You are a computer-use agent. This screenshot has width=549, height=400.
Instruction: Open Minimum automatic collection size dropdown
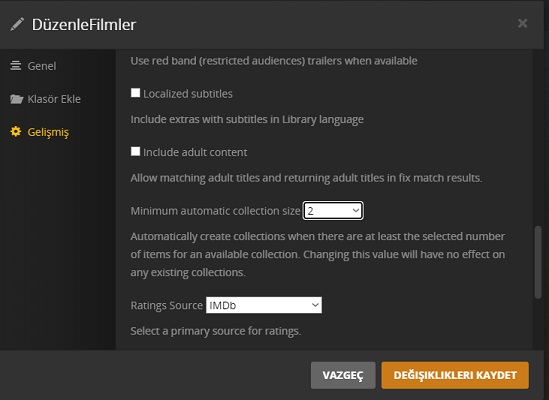coord(333,211)
